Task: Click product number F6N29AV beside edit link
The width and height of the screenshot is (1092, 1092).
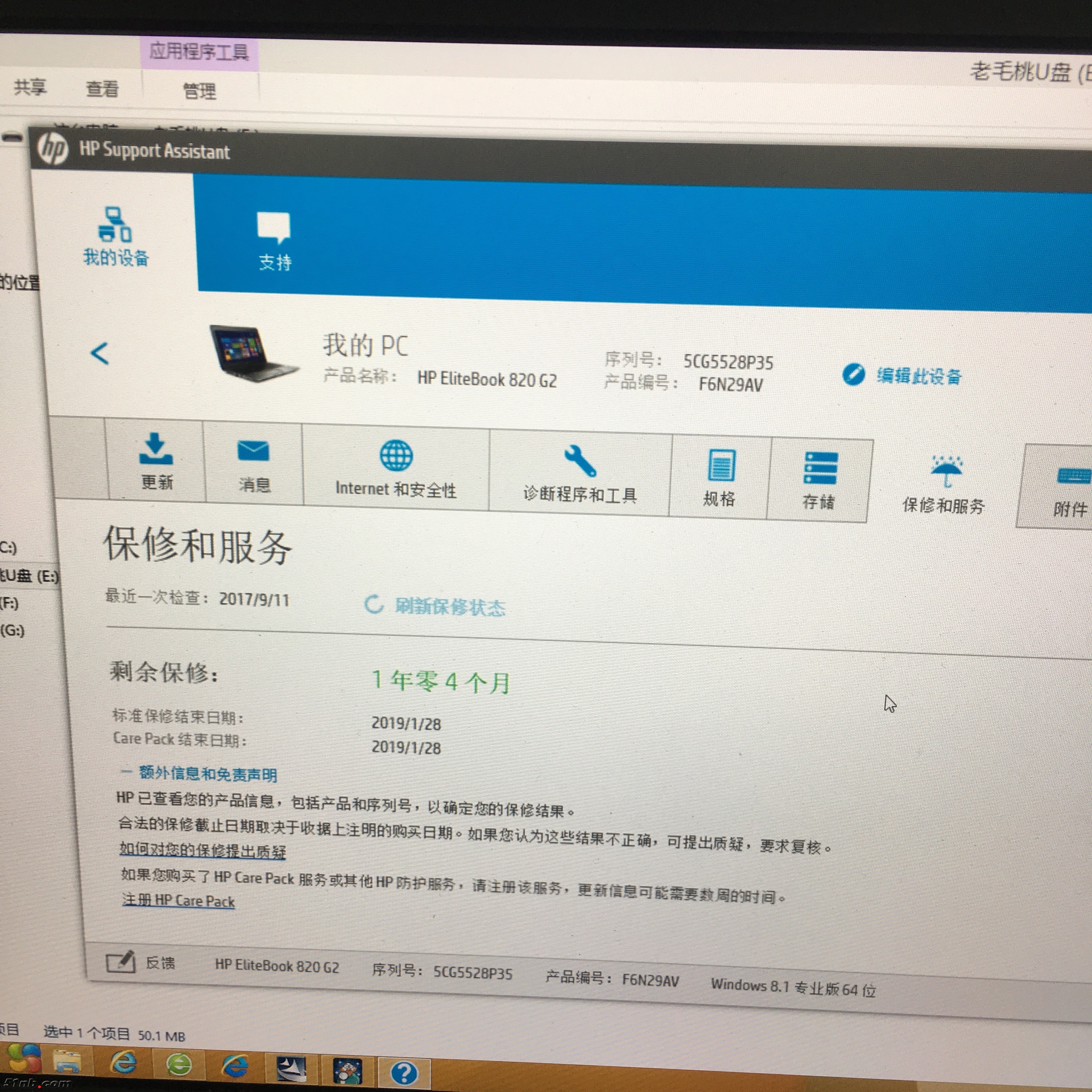Action: click(x=731, y=385)
